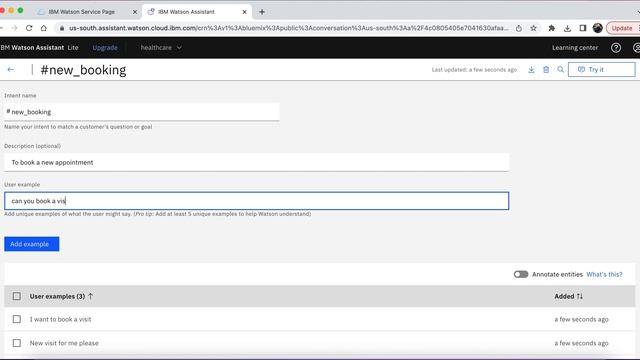
Task: Open the Learning center
Action: coord(575,48)
